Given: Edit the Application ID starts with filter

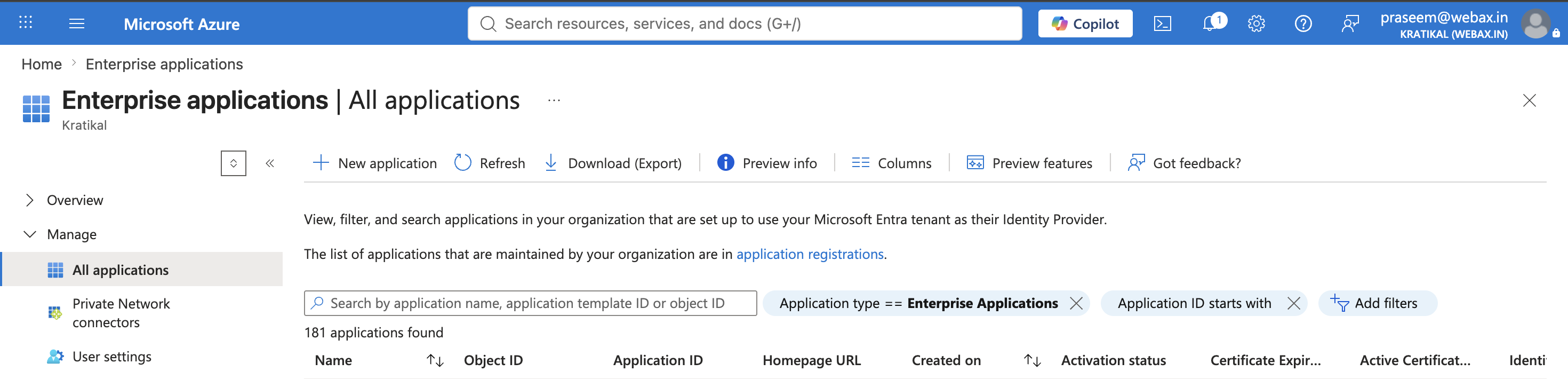Looking at the screenshot, I should (1194, 303).
